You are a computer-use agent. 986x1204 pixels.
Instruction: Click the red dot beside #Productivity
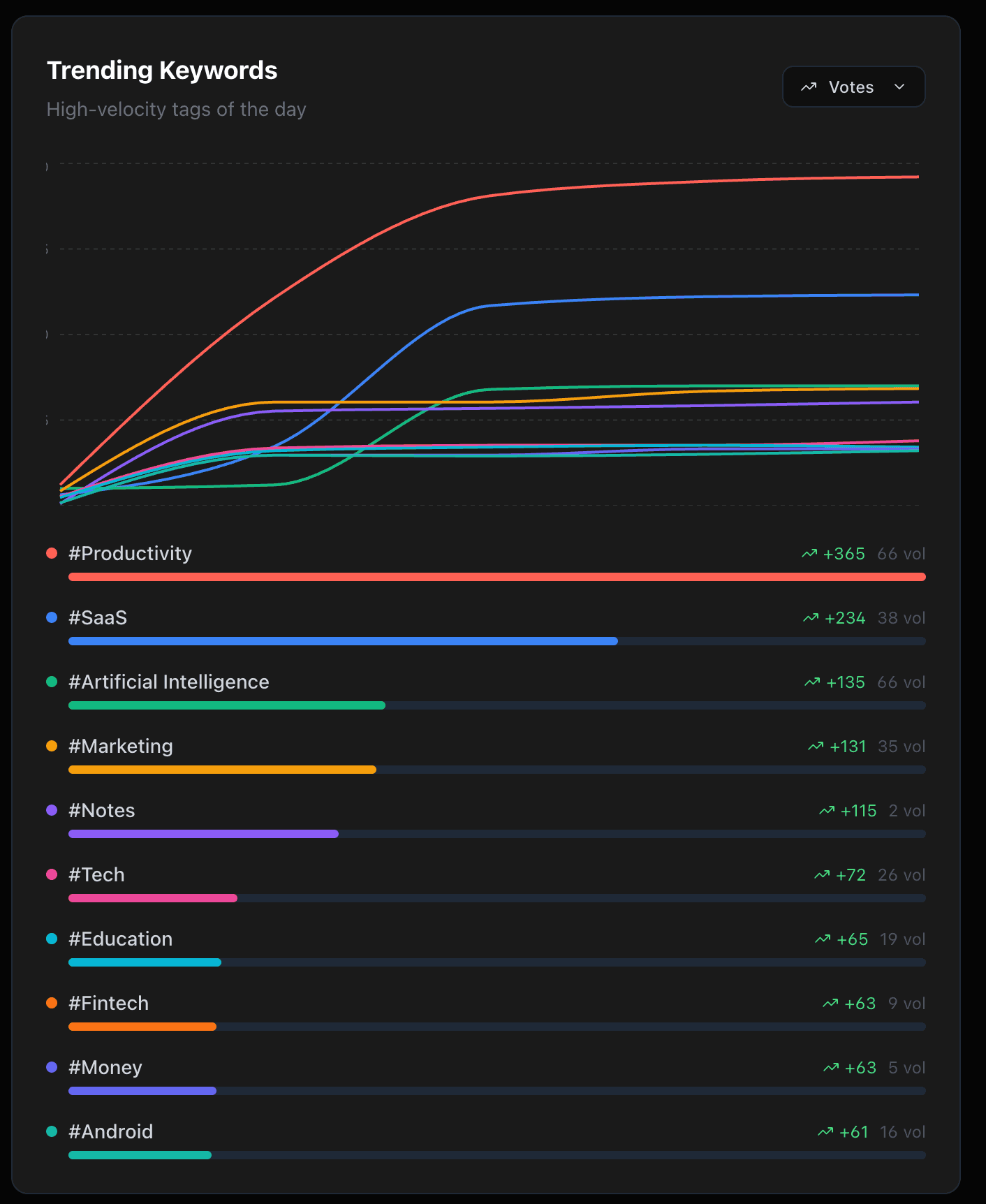coord(51,552)
